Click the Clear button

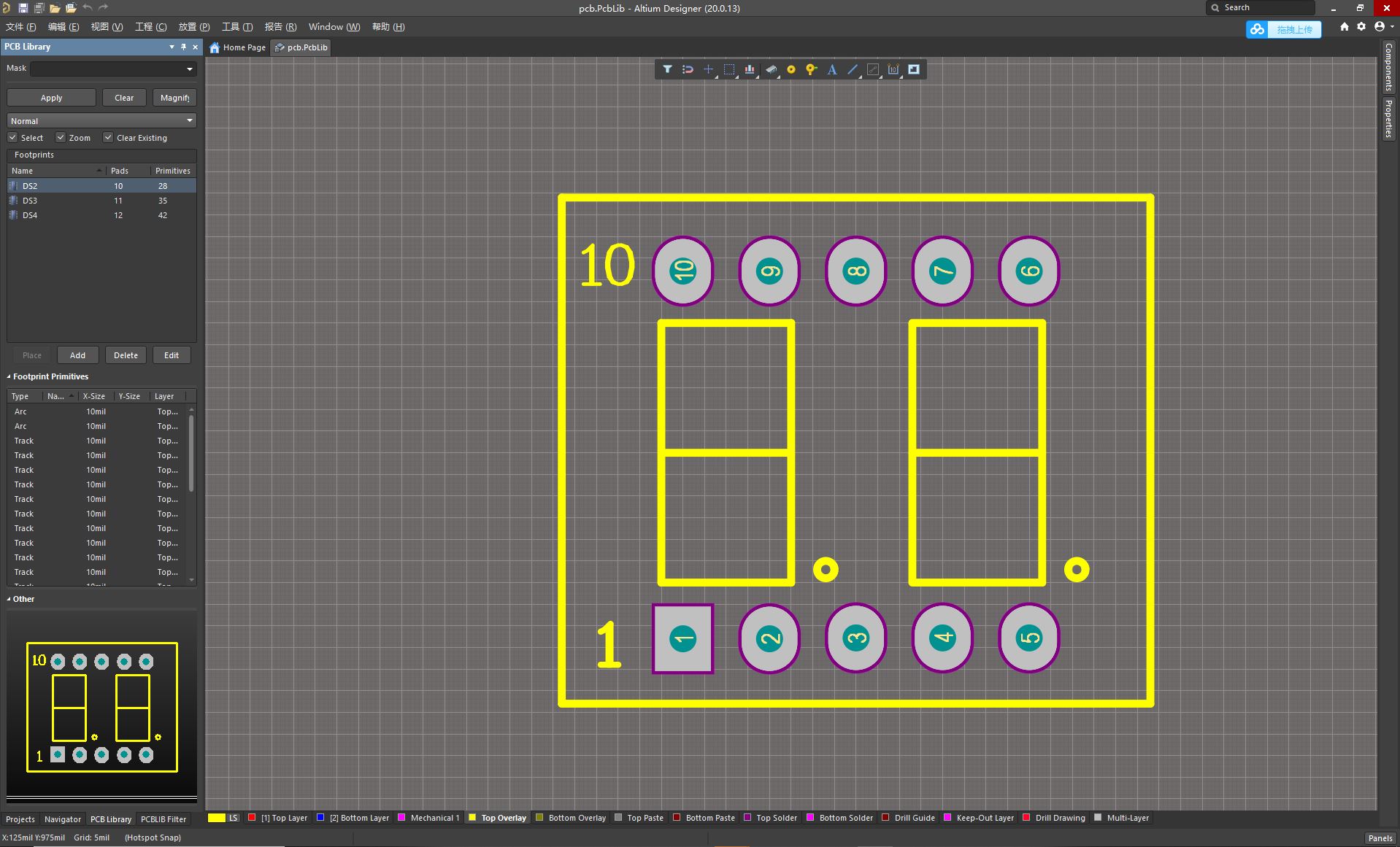coord(124,98)
